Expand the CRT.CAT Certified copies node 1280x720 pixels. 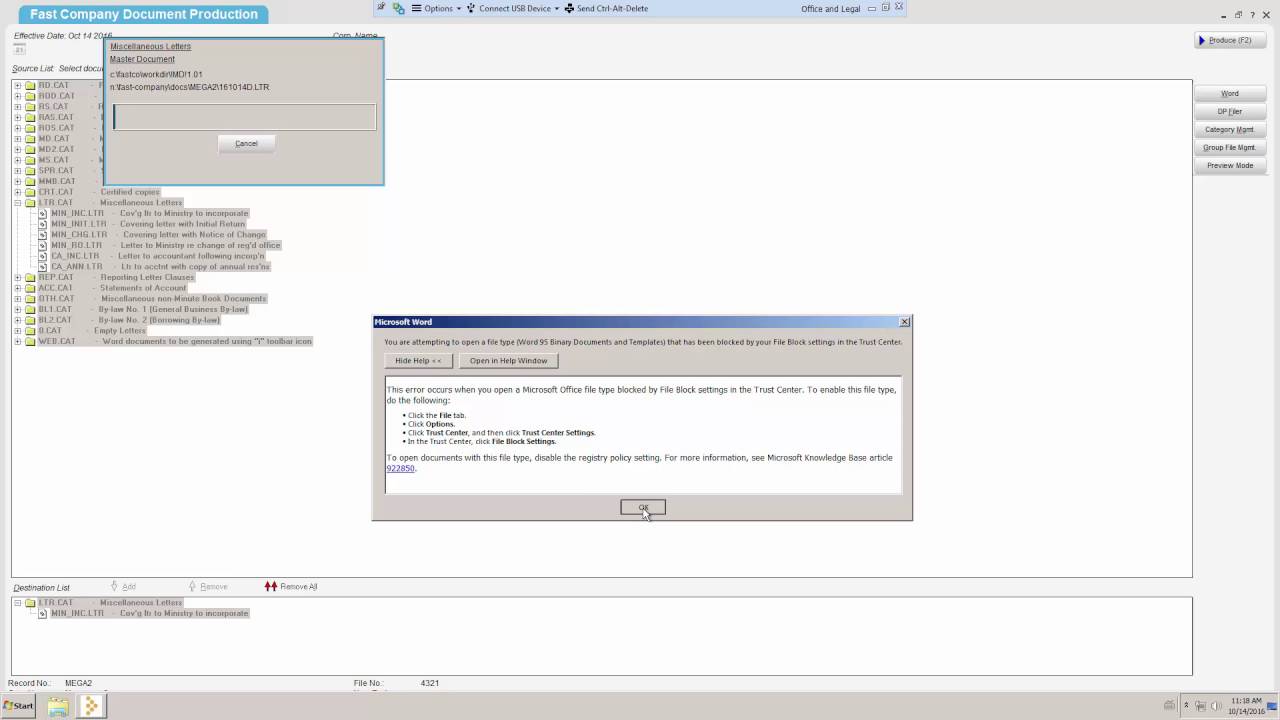coord(17,192)
